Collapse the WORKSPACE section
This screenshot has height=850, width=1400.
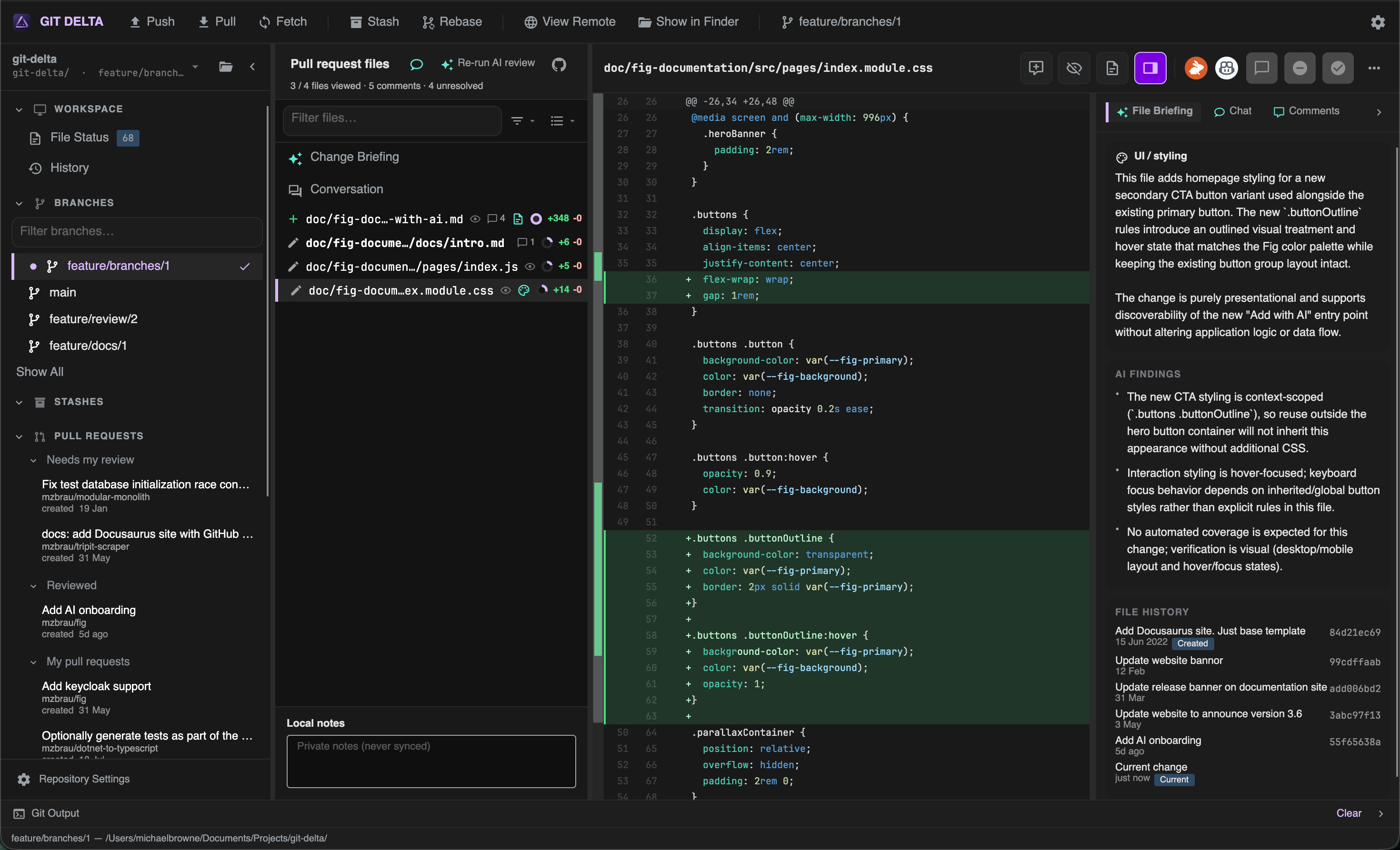20,109
